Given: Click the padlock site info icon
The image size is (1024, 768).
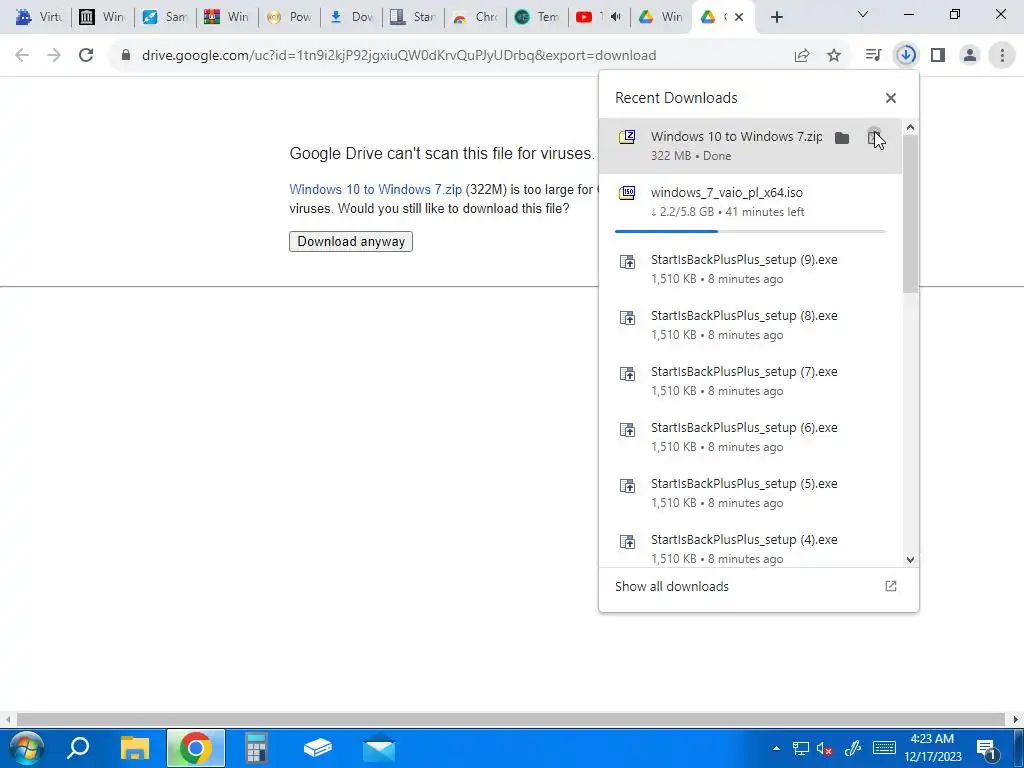Looking at the screenshot, I should pyautogui.click(x=126, y=56).
